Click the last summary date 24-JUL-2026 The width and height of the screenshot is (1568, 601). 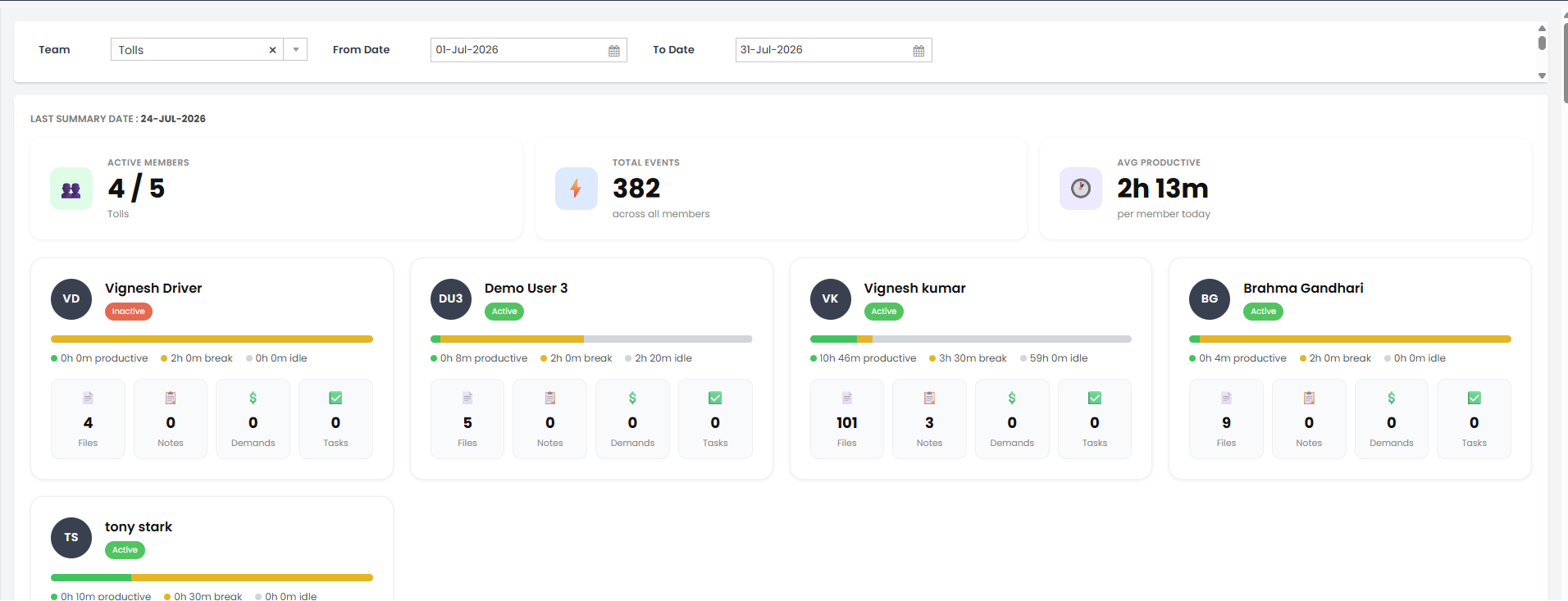pos(173,119)
